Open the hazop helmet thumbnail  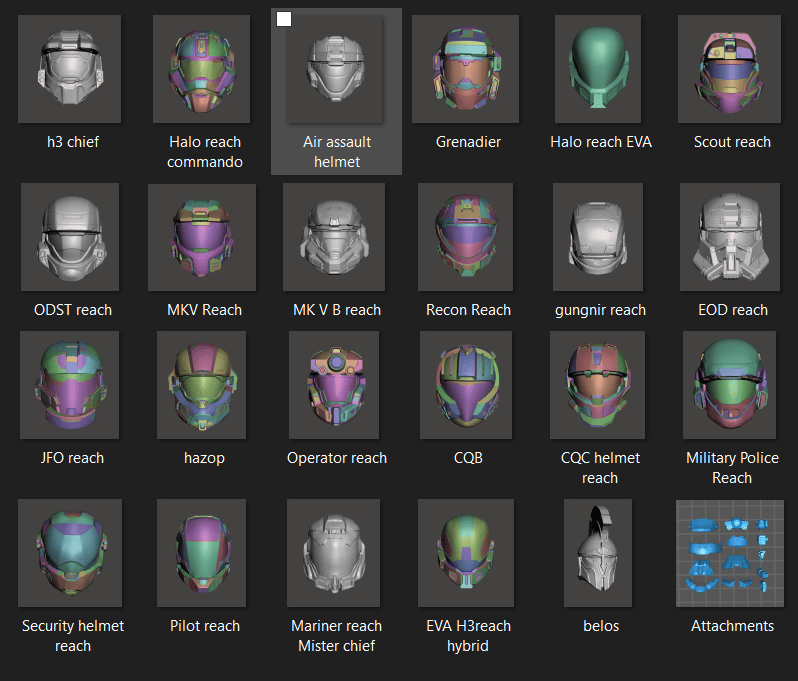tap(202, 385)
